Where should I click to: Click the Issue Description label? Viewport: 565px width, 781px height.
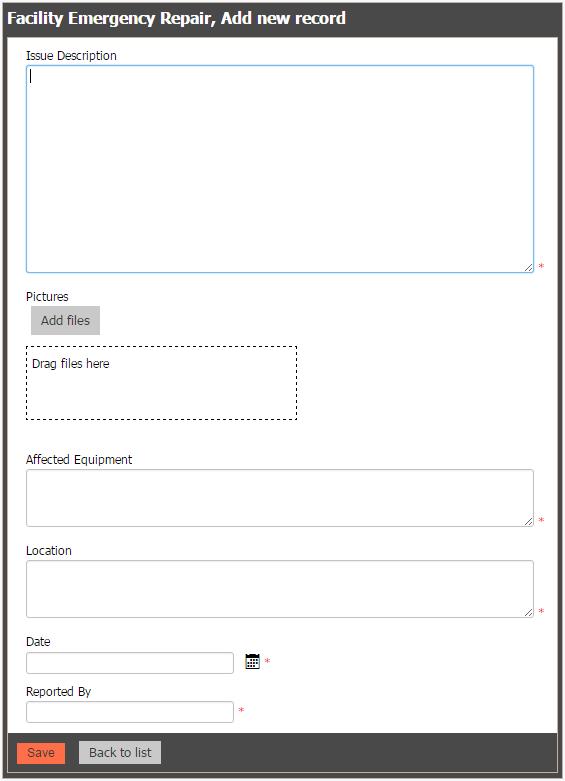click(x=71, y=56)
